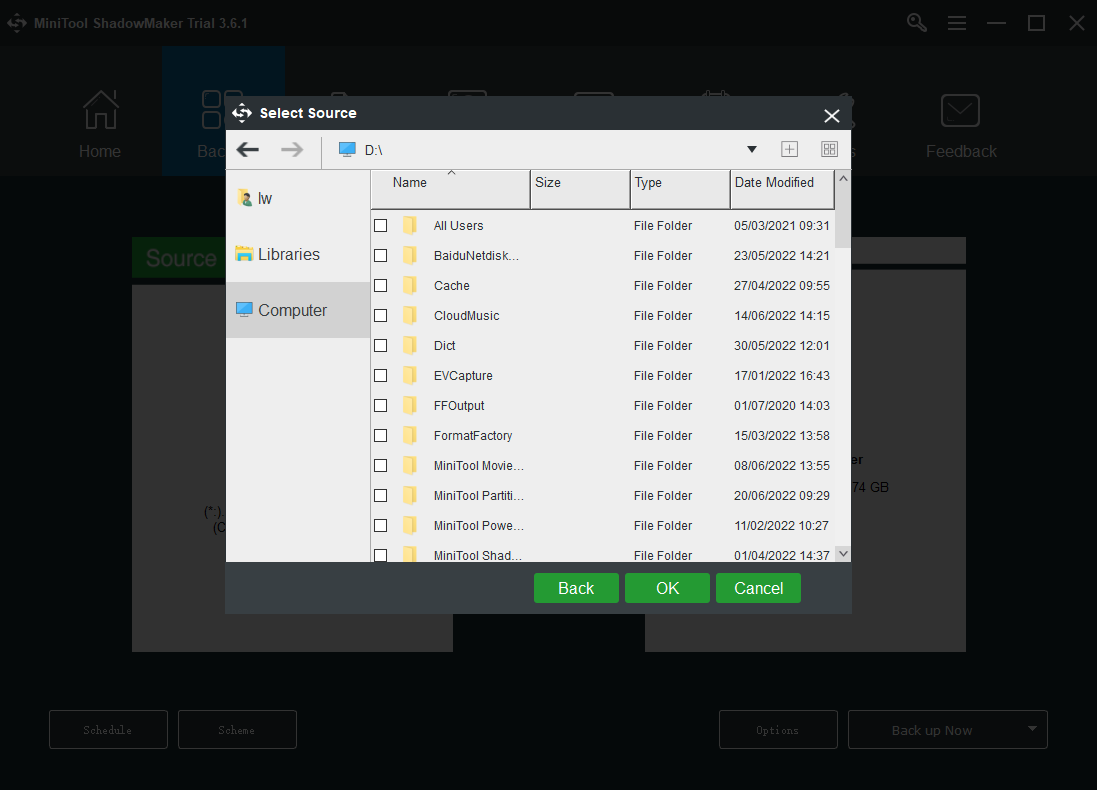
Task: Click the date 01/07/2020 14:03
Action: [x=781, y=405]
